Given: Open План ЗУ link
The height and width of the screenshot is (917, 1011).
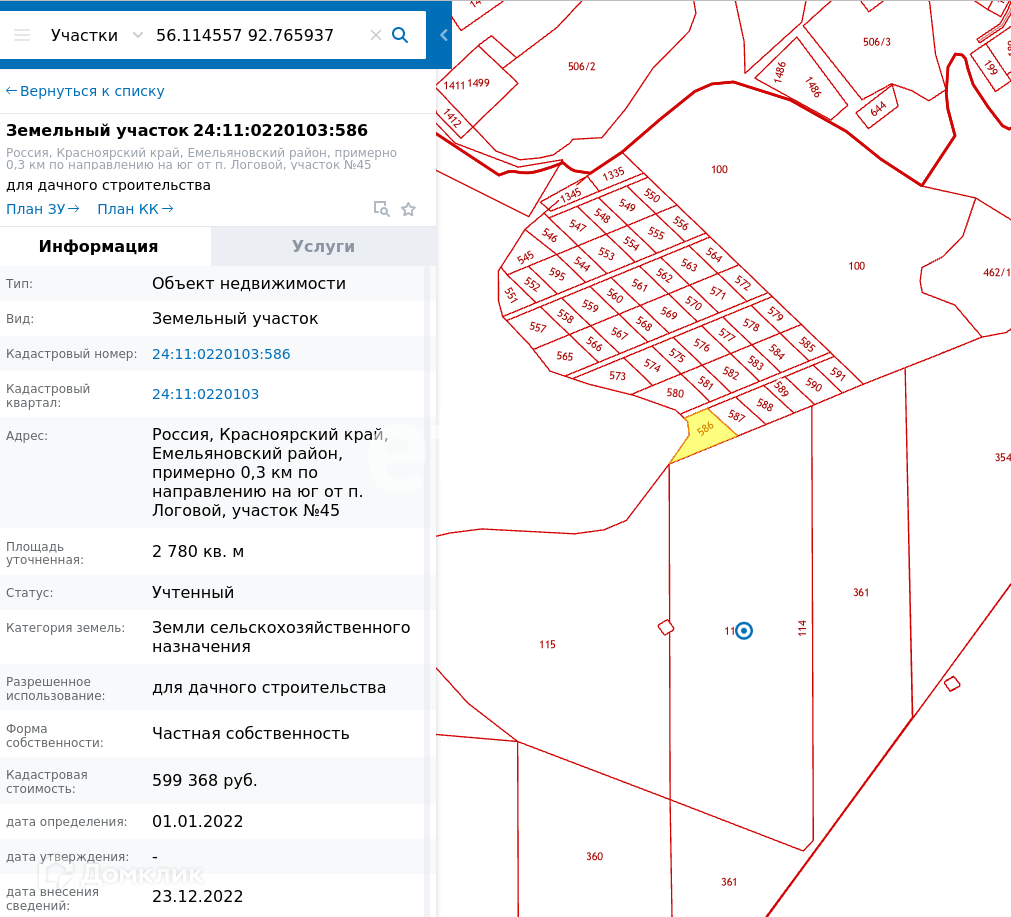Looking at the screenshot, I should click(x=43, y=209).
